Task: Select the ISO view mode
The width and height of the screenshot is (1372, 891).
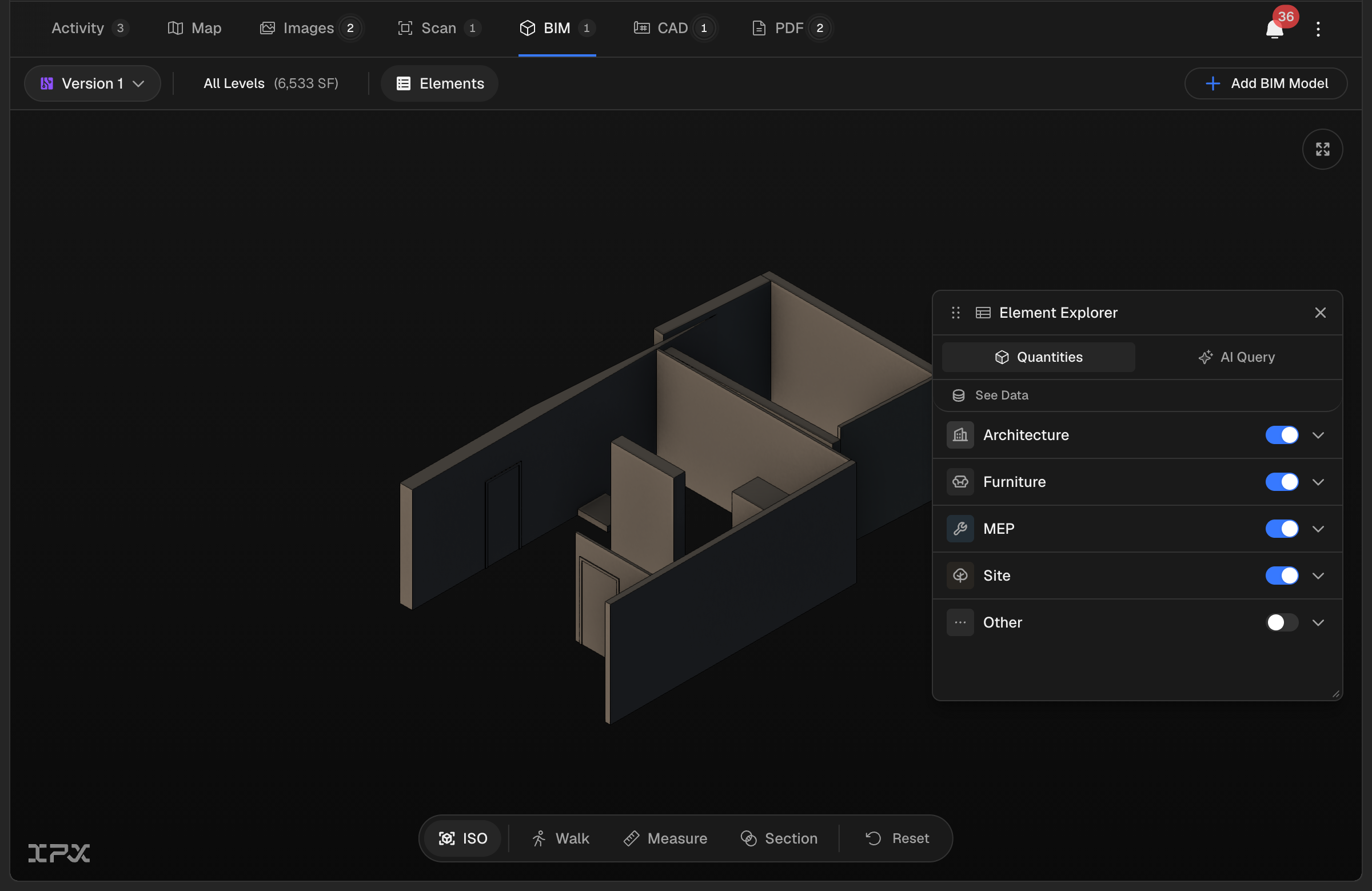Action: [x=463, y=838]
